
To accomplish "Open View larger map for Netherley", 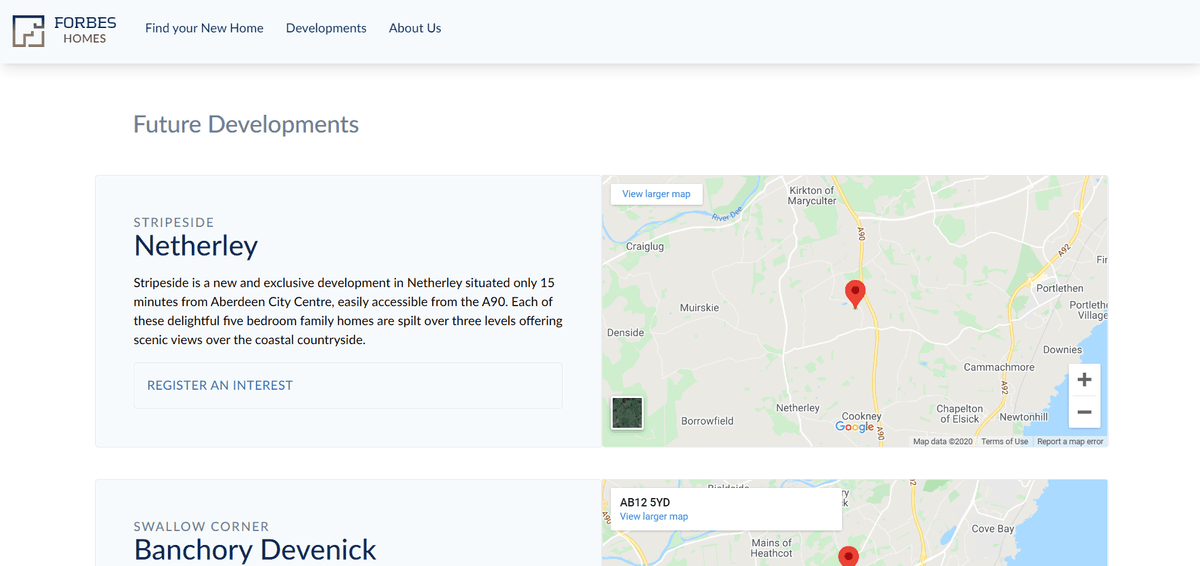I will click(656, 194).
